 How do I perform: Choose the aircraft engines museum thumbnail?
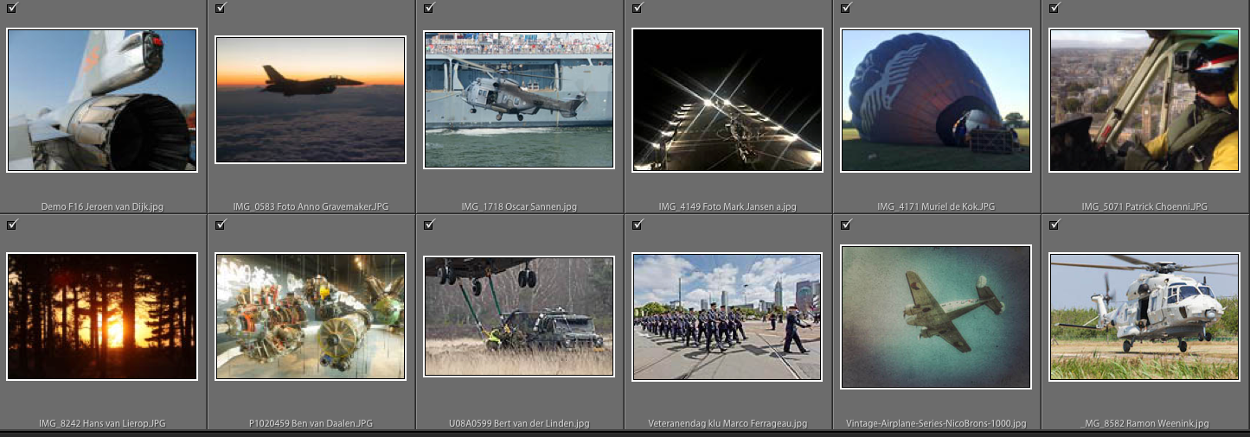[310, 316]
